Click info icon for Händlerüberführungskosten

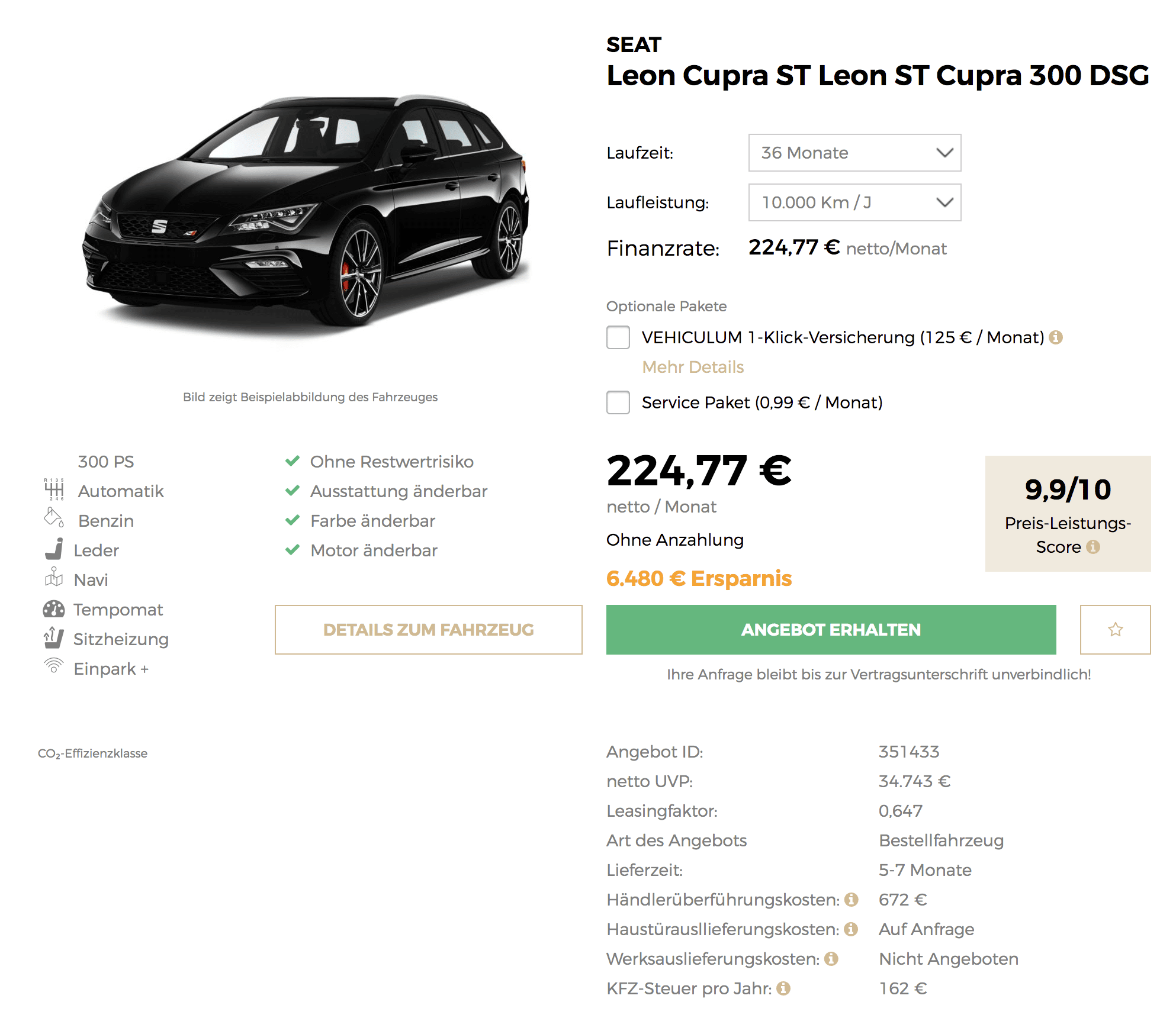pos(852,900)
